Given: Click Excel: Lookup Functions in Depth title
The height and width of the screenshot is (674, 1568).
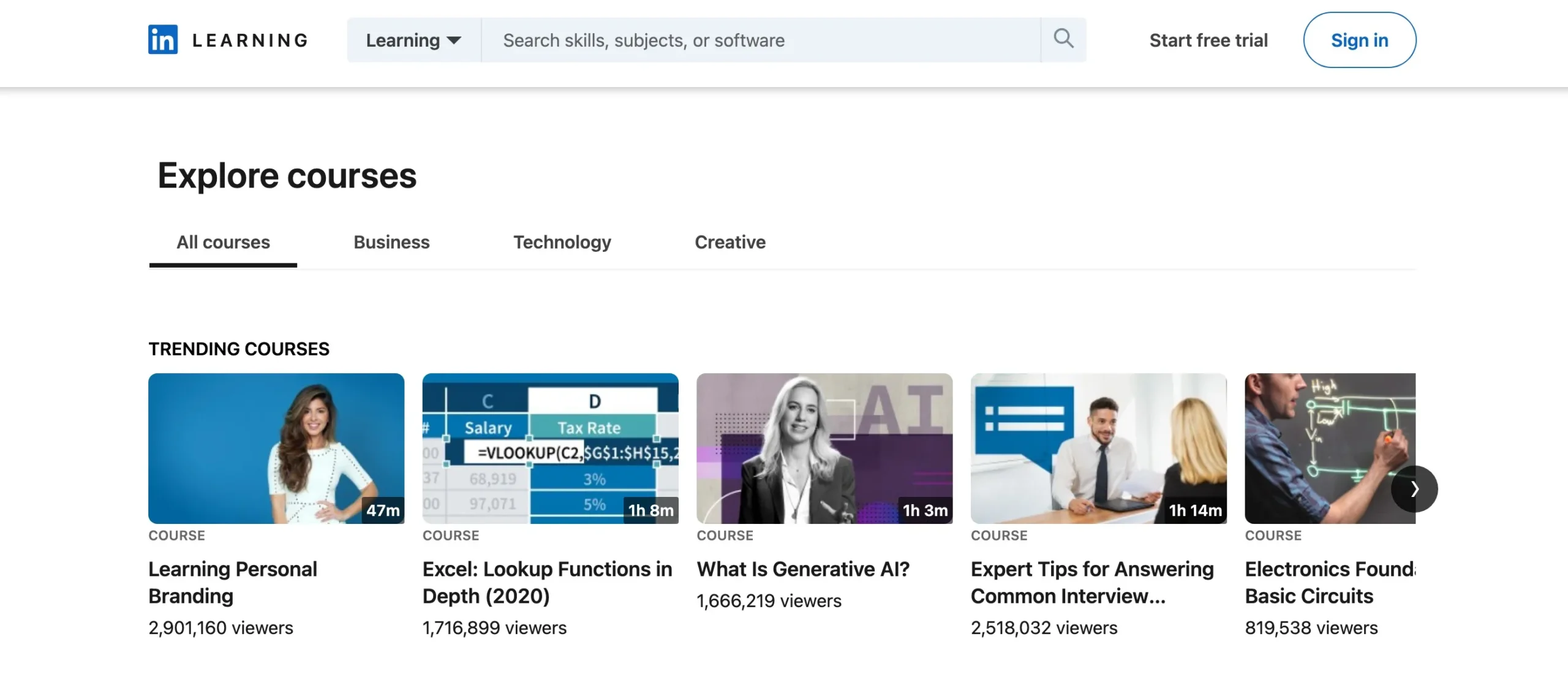Looking at the screenshot, I should tap(546, 582).
